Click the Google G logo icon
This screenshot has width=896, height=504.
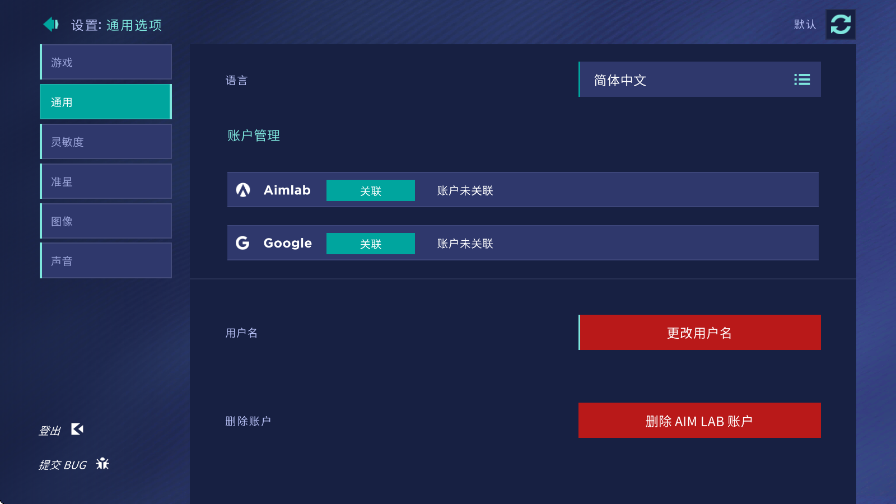pyautogui.click(x=242, y=243)
